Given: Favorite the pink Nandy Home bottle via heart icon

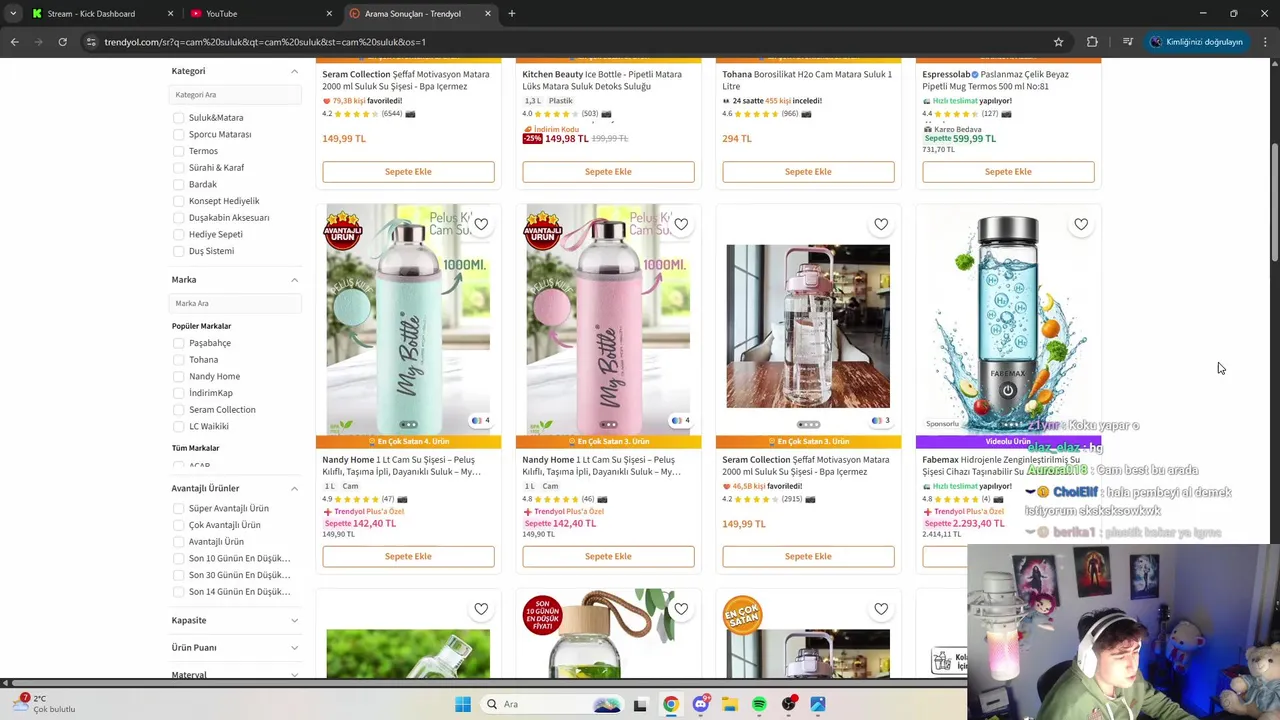Looking at the screenshot, I should coord(681,224).
